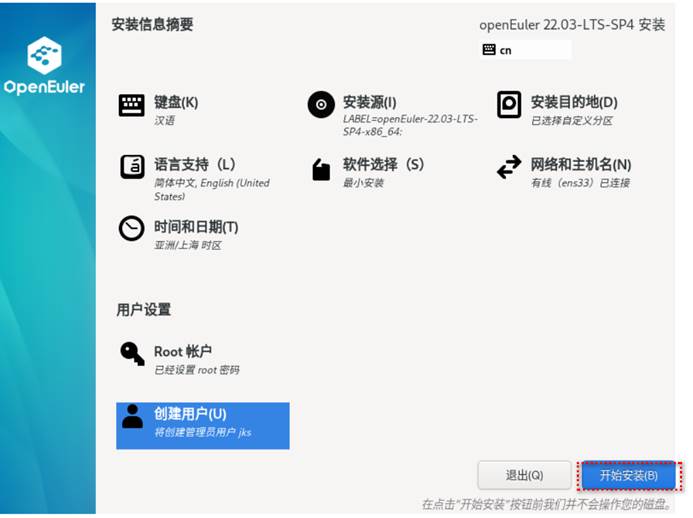
Task: Click the text 简体中文, English (United States)
Action: (212, 190)
